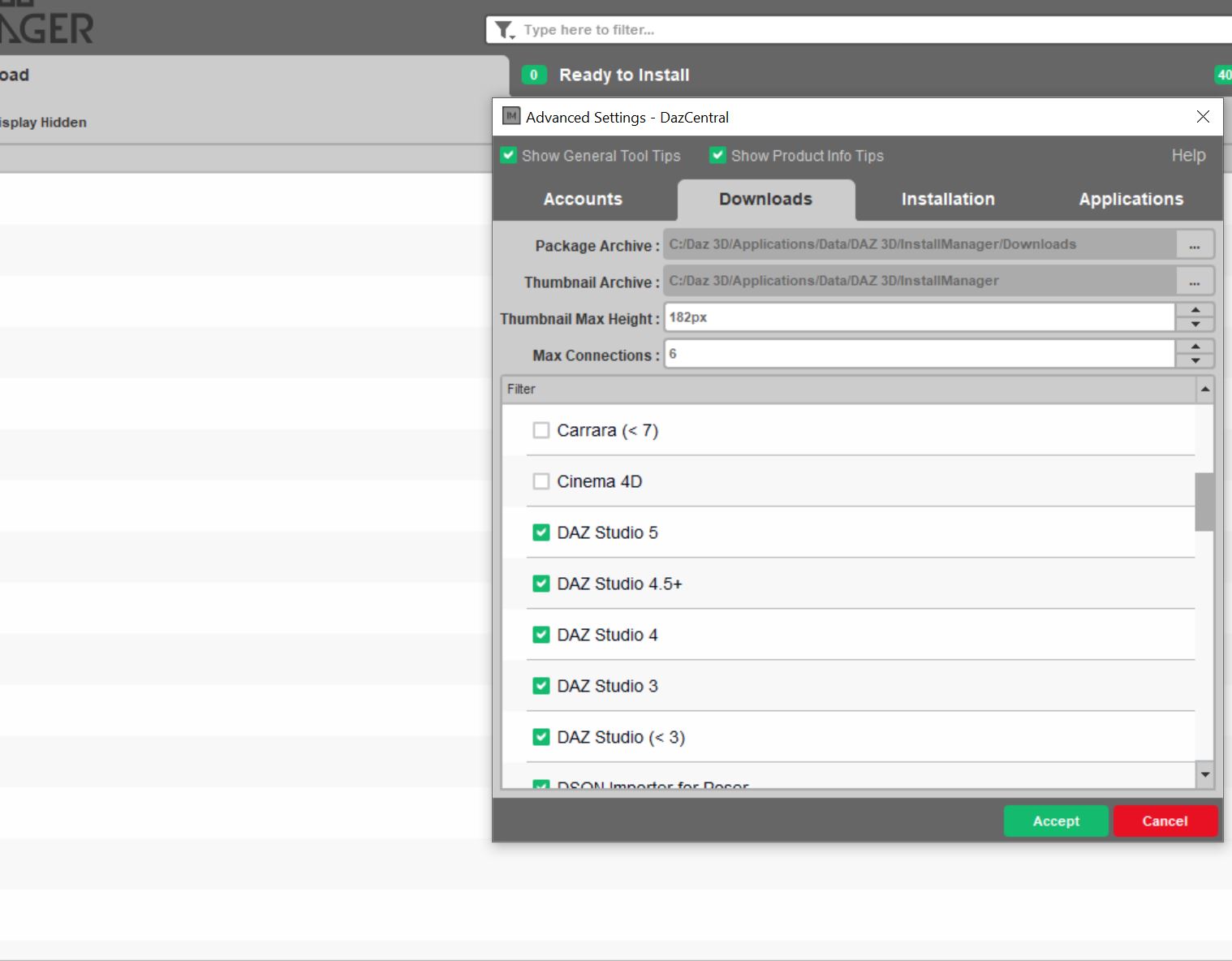Screen dimensions: 1232x961
Task: Click the filter list scroll down arrow
Action: click(x=1205, y=774)
